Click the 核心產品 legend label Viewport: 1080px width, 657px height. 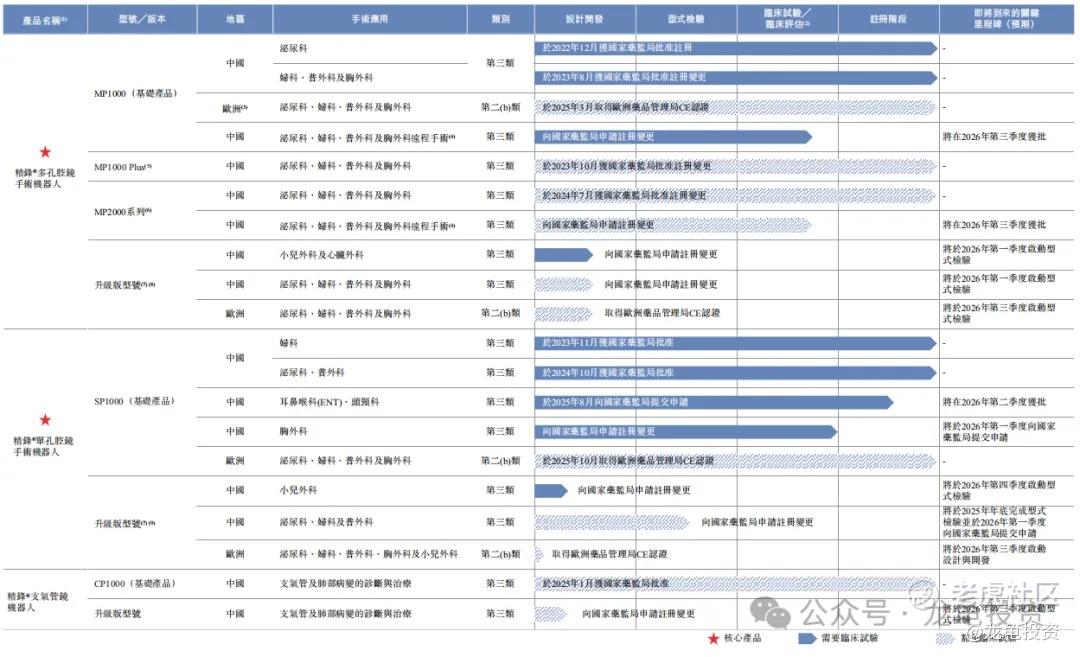coord(742,638)
